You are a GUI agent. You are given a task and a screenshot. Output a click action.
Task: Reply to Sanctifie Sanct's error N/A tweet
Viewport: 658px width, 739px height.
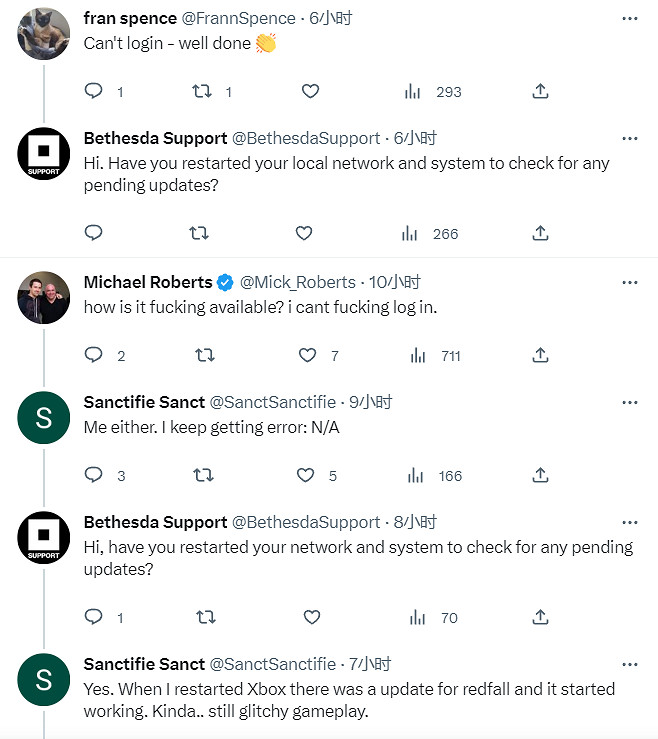click(94, 475)
